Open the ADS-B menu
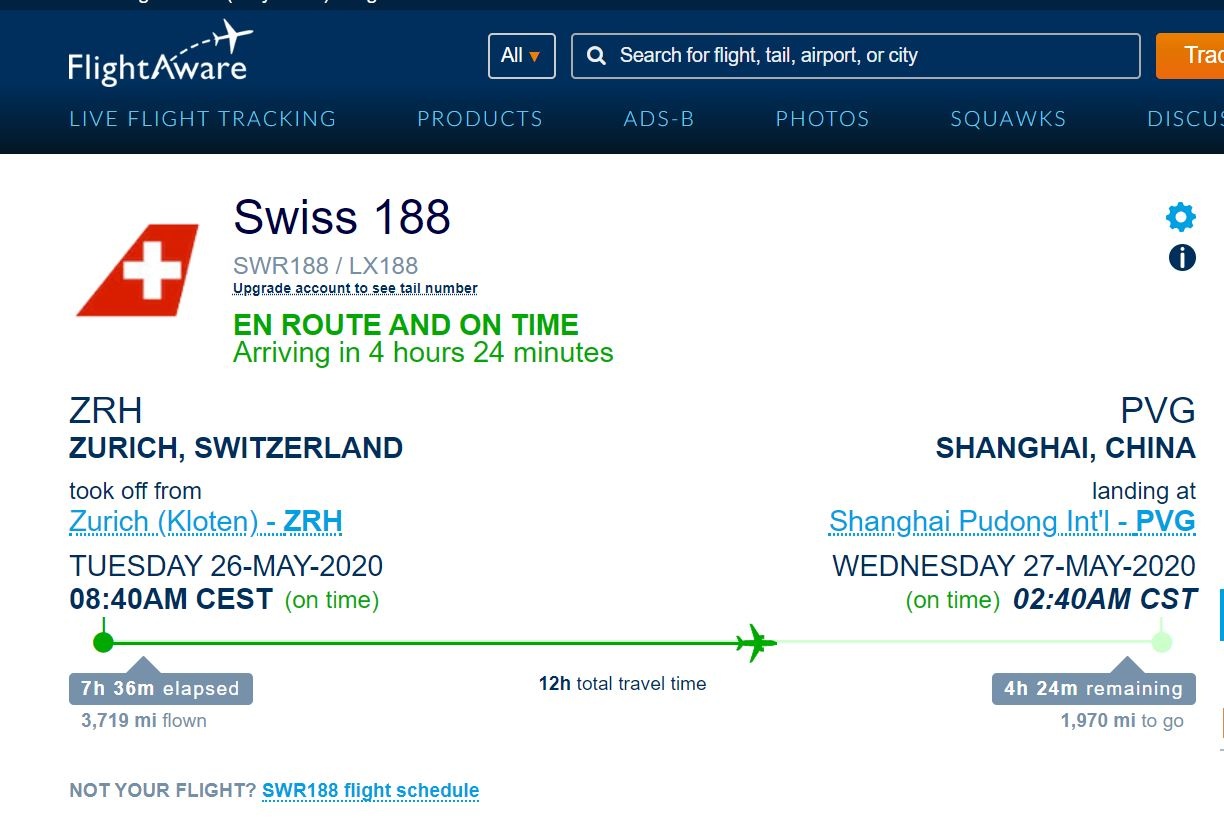Image resolution: width=1224 pixels, height=818 pixels. point(659,119)
